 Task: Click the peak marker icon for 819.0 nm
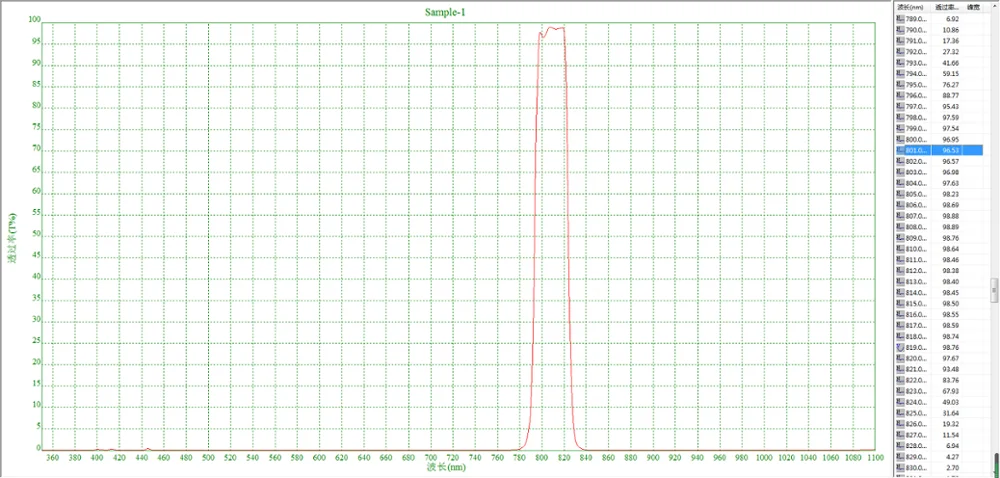[x=901, y=348]
